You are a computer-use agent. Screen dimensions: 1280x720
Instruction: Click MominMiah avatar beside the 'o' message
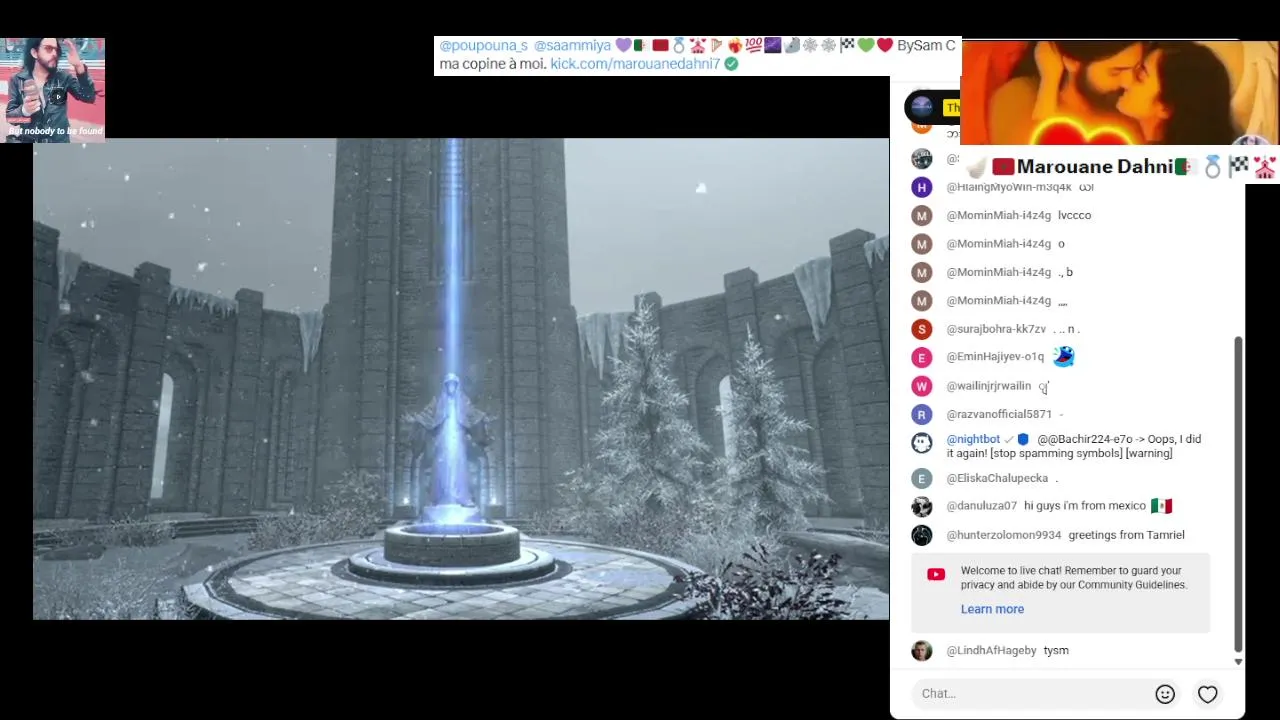922,244
